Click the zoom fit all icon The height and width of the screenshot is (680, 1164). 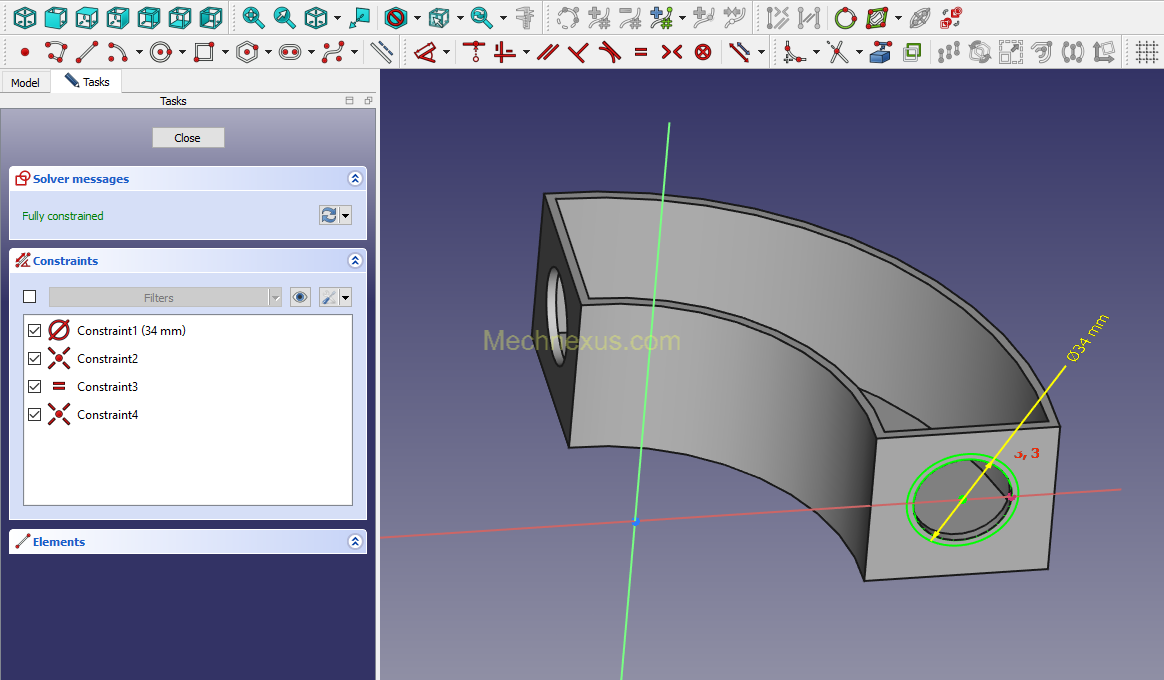(253, 17)
